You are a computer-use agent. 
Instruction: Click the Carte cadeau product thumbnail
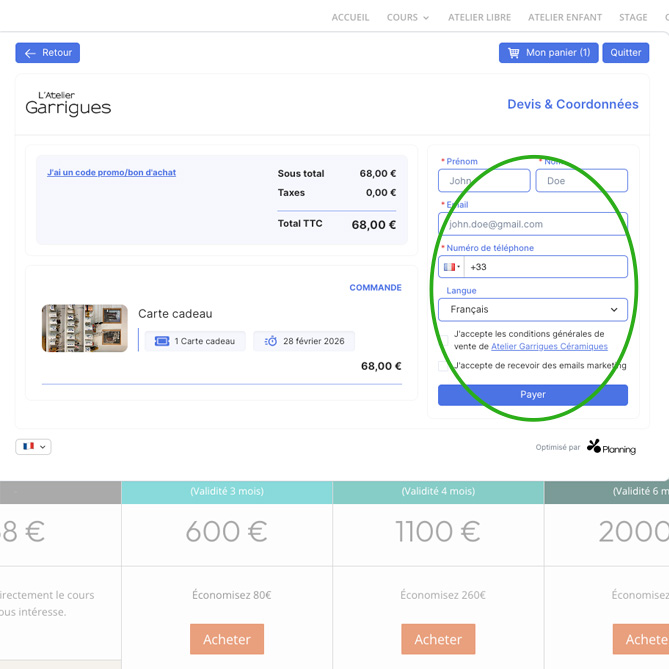click(x=85, y=329)
